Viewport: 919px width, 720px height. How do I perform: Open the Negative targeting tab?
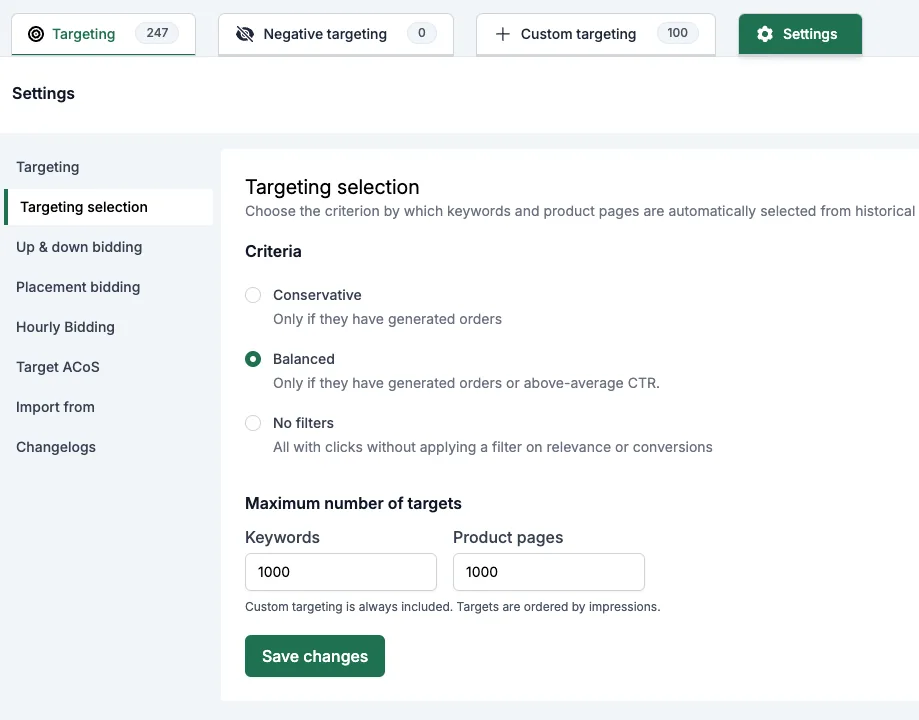[x=336, y=34]
